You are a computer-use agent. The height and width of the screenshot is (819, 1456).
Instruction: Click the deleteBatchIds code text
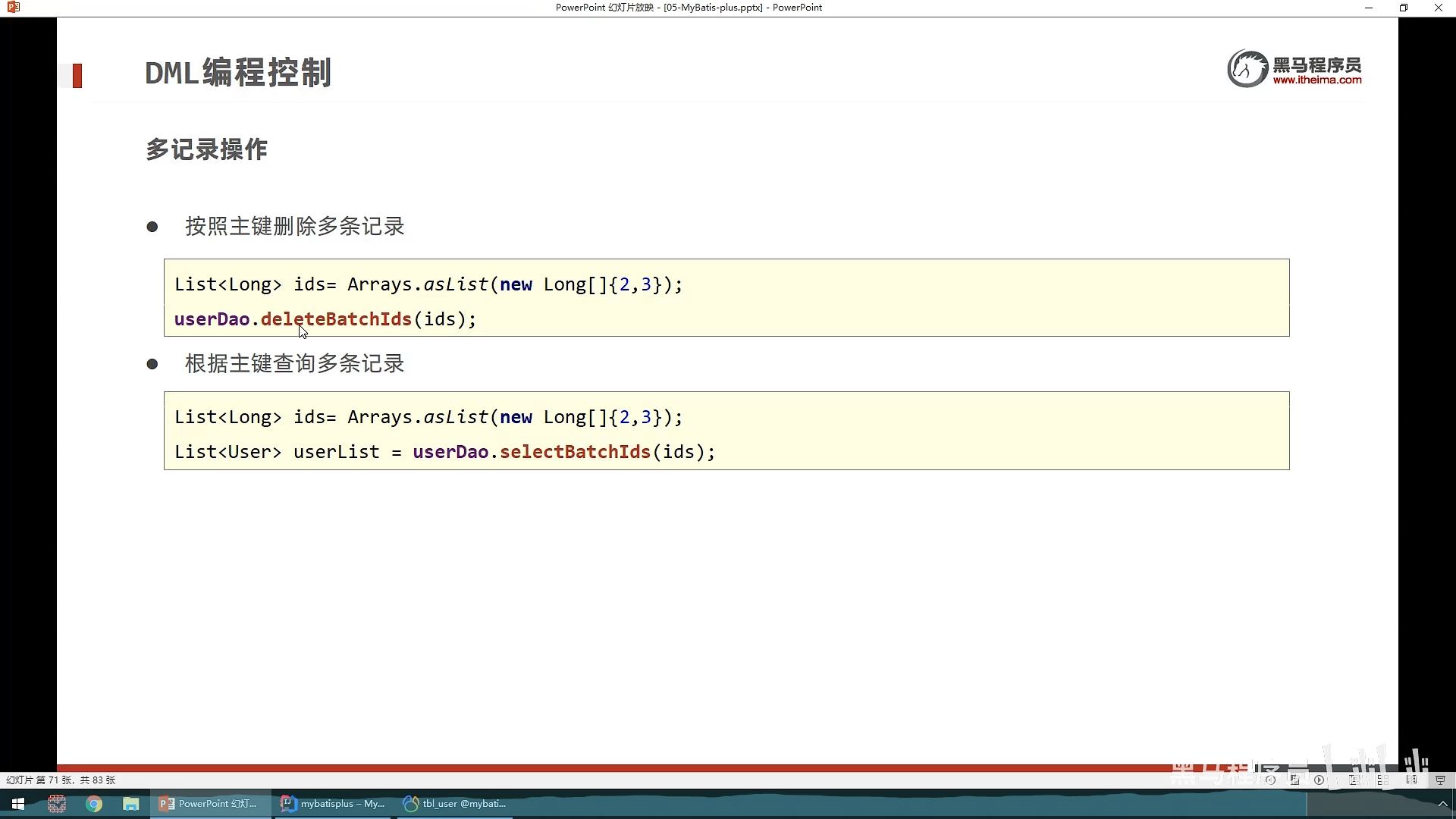(336, 319)
